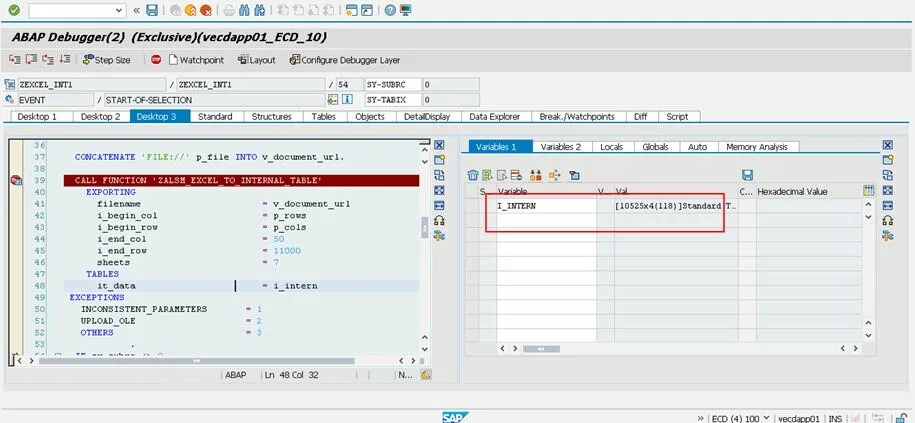The width and height of the screenshot is (915, 423).
Task: Open the Memory Analysis tab
Action: 757,147
